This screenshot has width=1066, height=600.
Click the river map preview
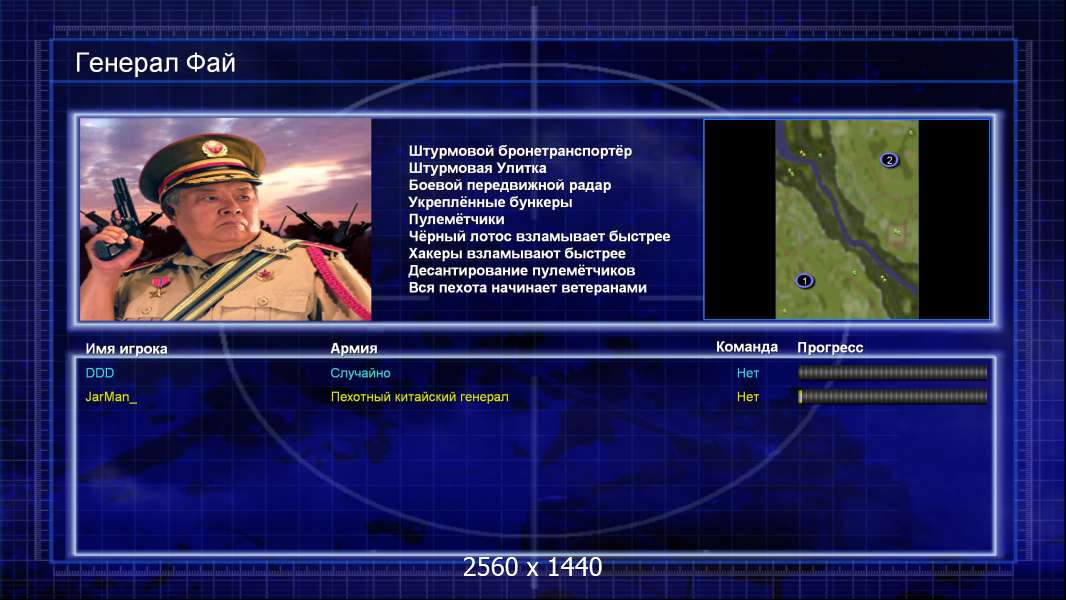(x=847, y=219)
